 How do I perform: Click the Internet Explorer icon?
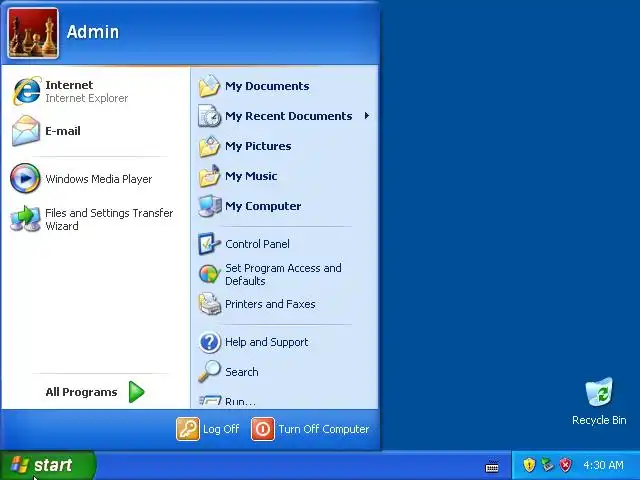point(27,91)
